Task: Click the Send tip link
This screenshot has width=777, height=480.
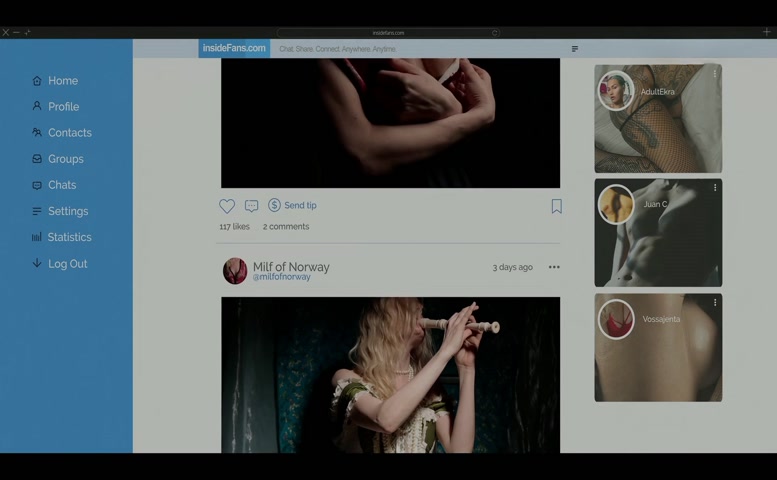Action: [300, 205]
